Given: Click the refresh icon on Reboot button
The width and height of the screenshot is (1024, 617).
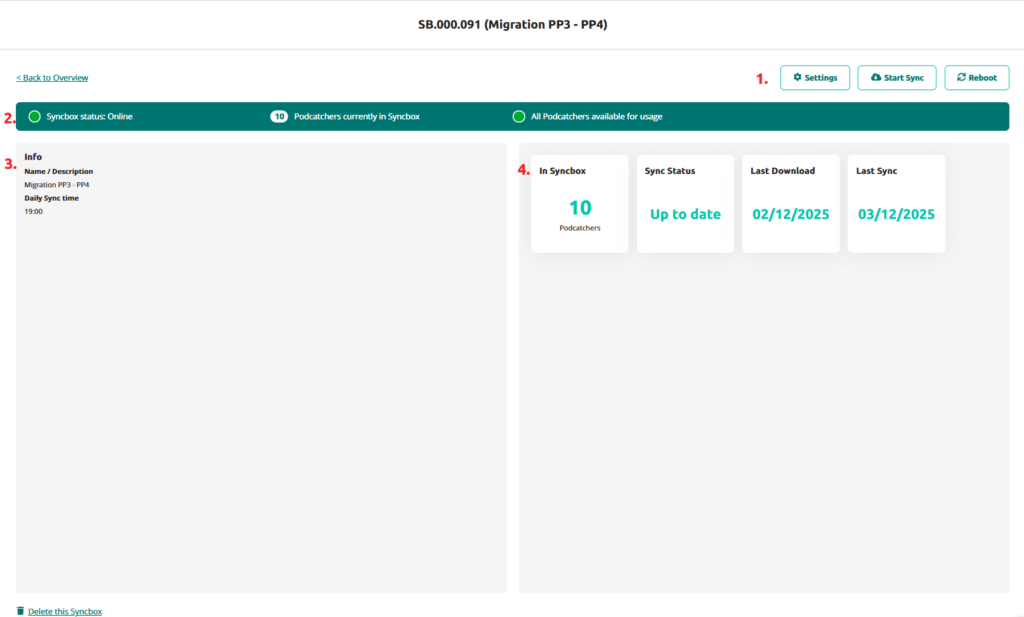Looking at the screenshot, I should pyautogui.click(x=961, y=78).
